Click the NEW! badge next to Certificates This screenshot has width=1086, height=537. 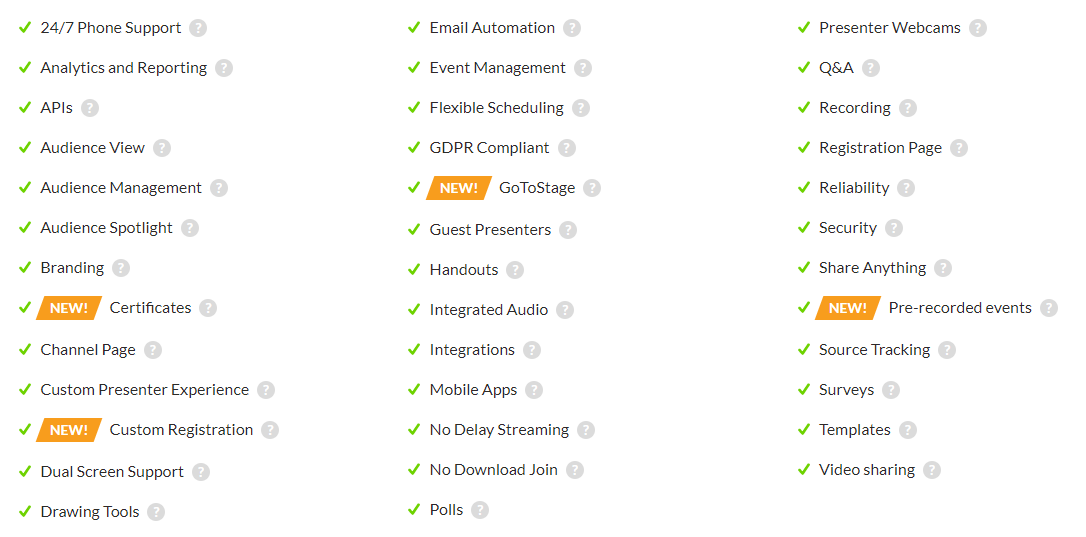[69, 308]
